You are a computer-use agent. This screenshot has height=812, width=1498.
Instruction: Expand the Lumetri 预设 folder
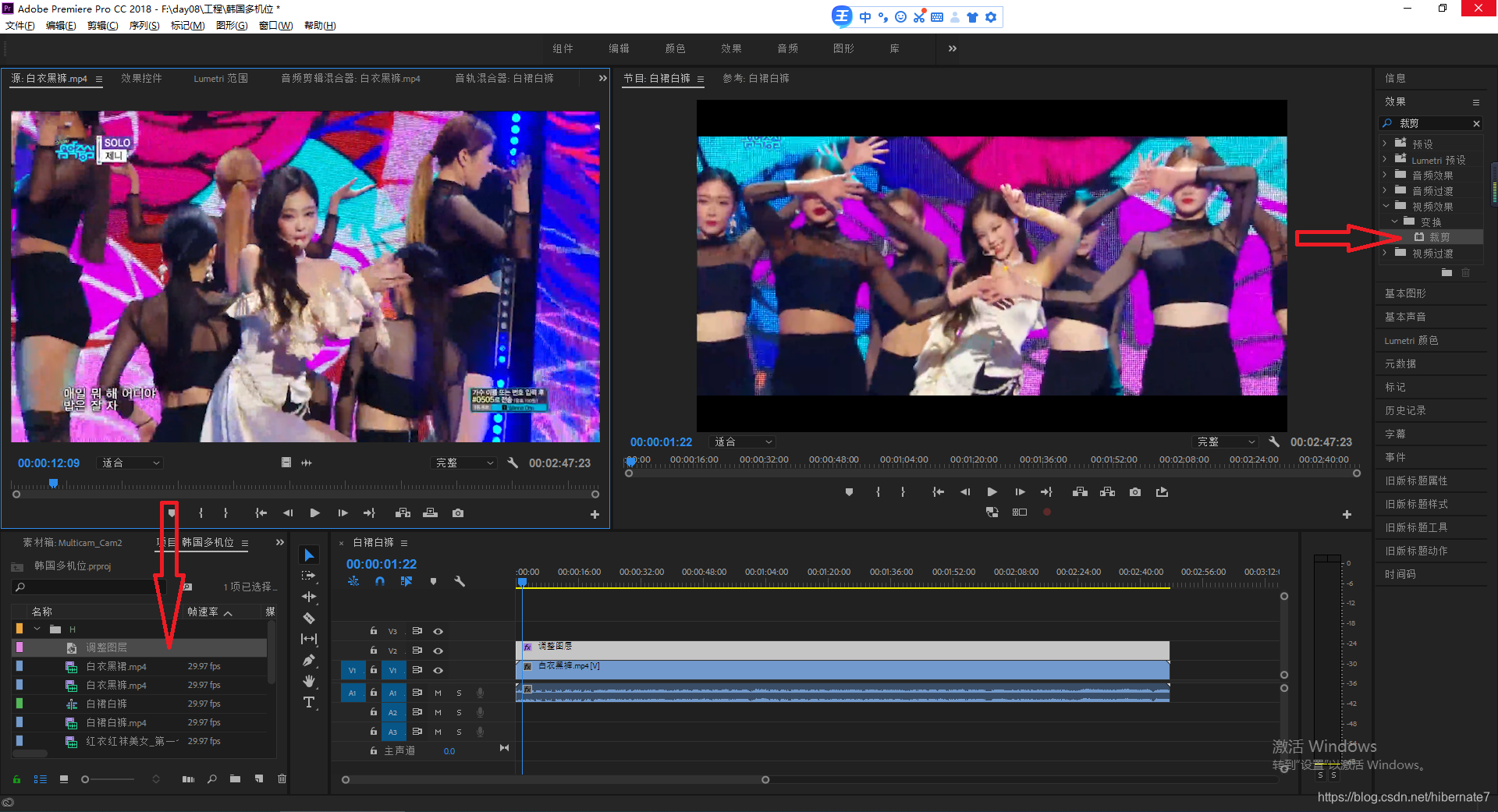(1385, 159)
